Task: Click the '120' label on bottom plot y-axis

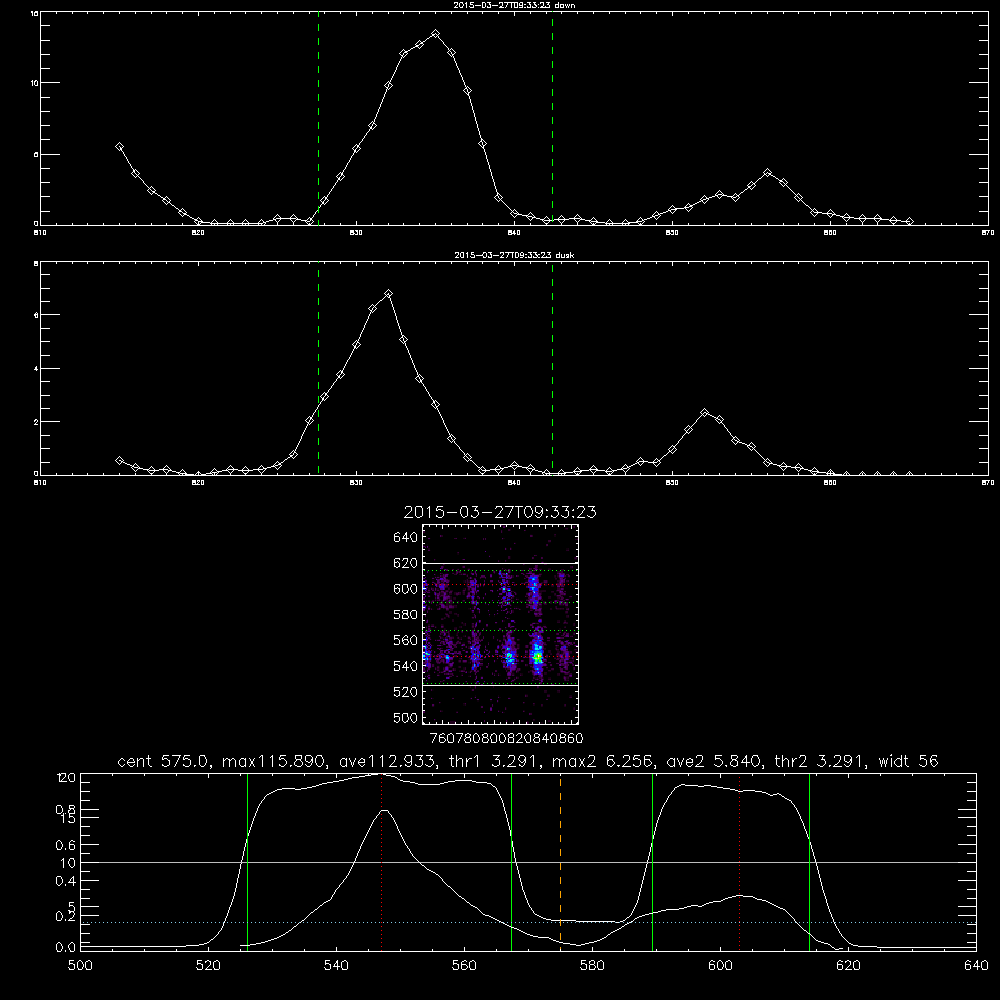Action: coord(66,778)
